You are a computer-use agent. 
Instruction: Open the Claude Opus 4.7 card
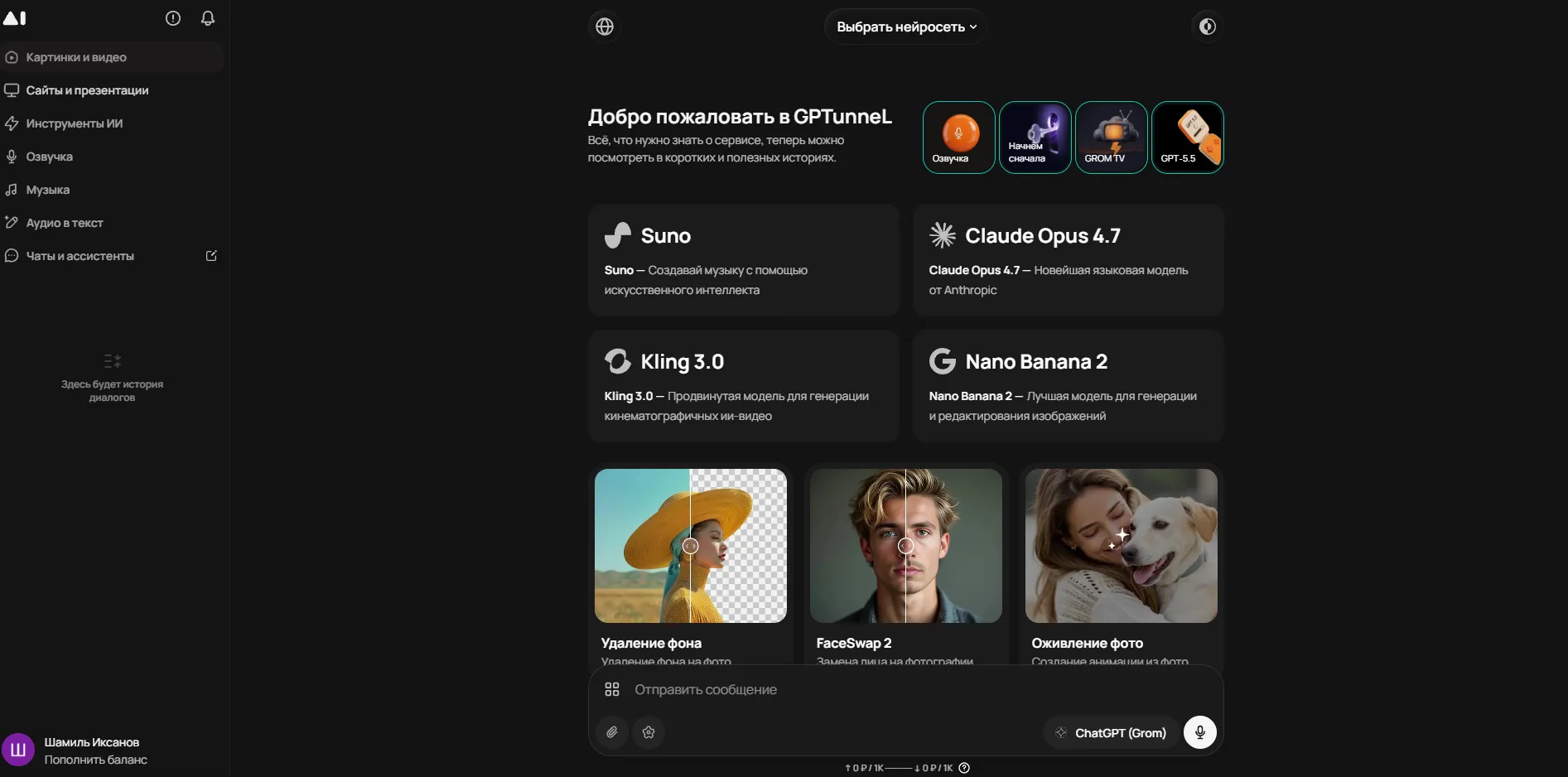coord(1069,260)
